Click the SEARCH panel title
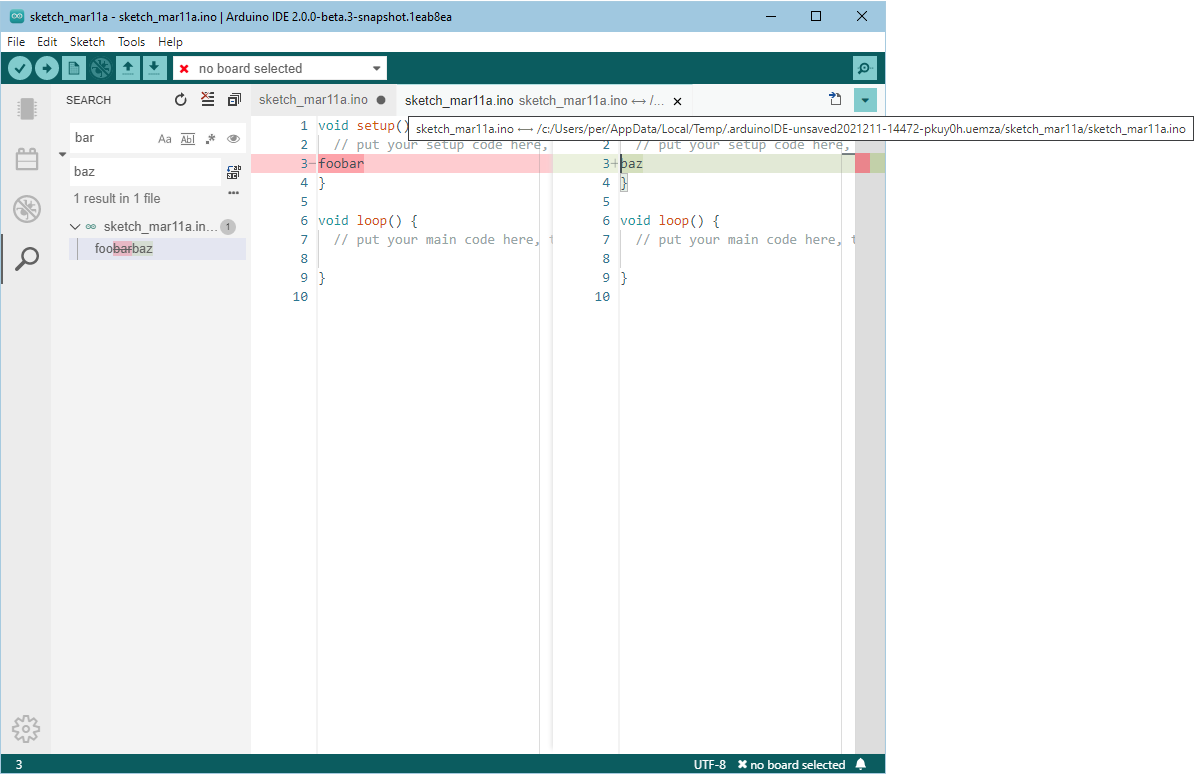1196x775 pixels. pos(88,100)
